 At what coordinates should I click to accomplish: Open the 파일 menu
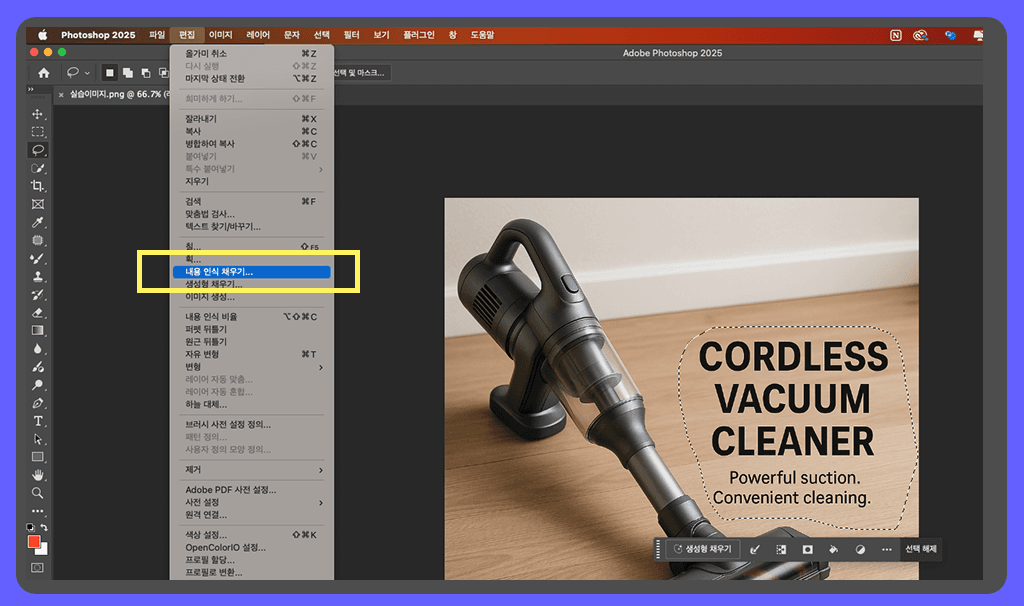coord(157,35)
